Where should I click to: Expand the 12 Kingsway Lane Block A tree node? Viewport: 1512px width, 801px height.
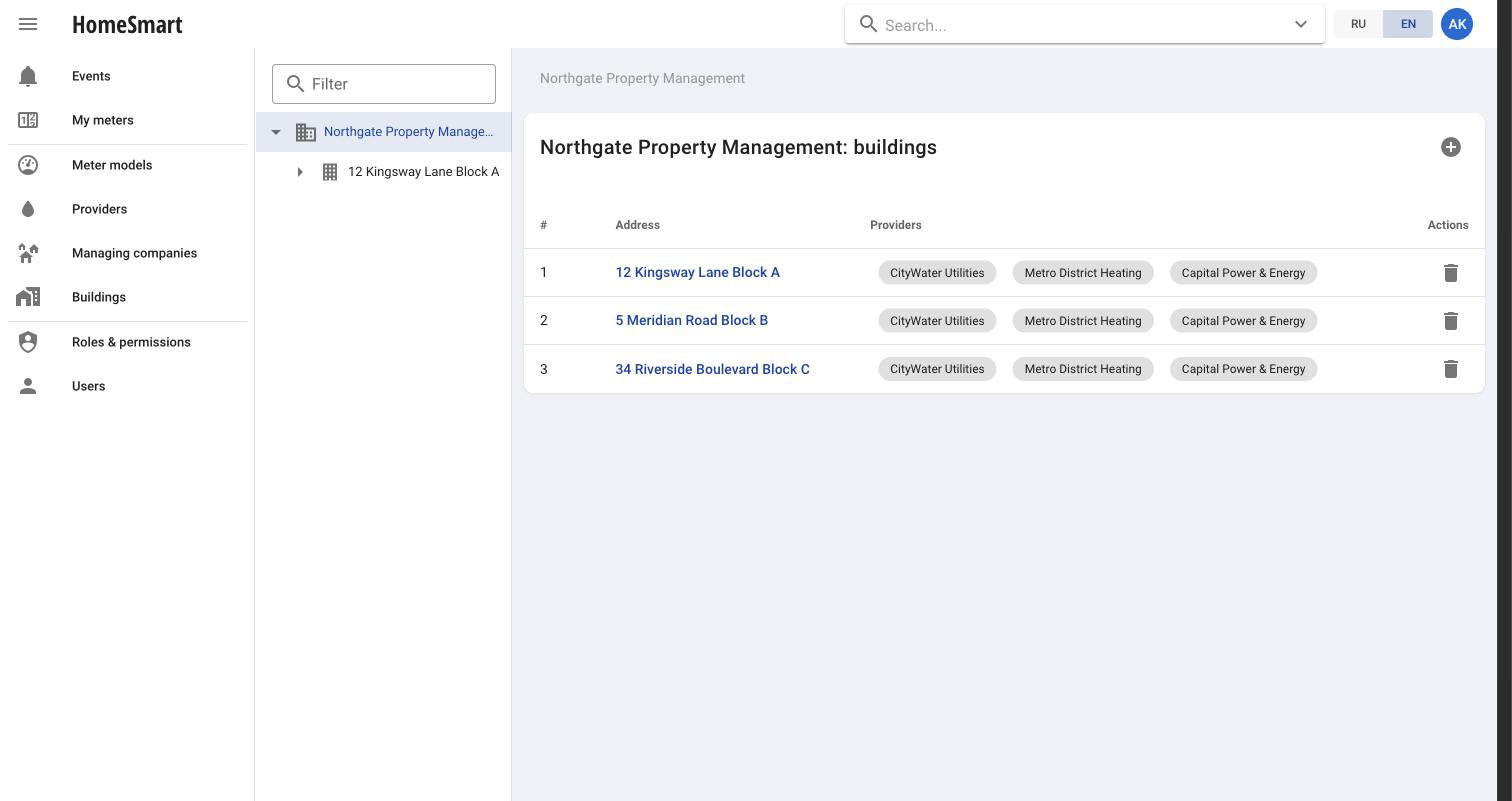tap(300, 172)
